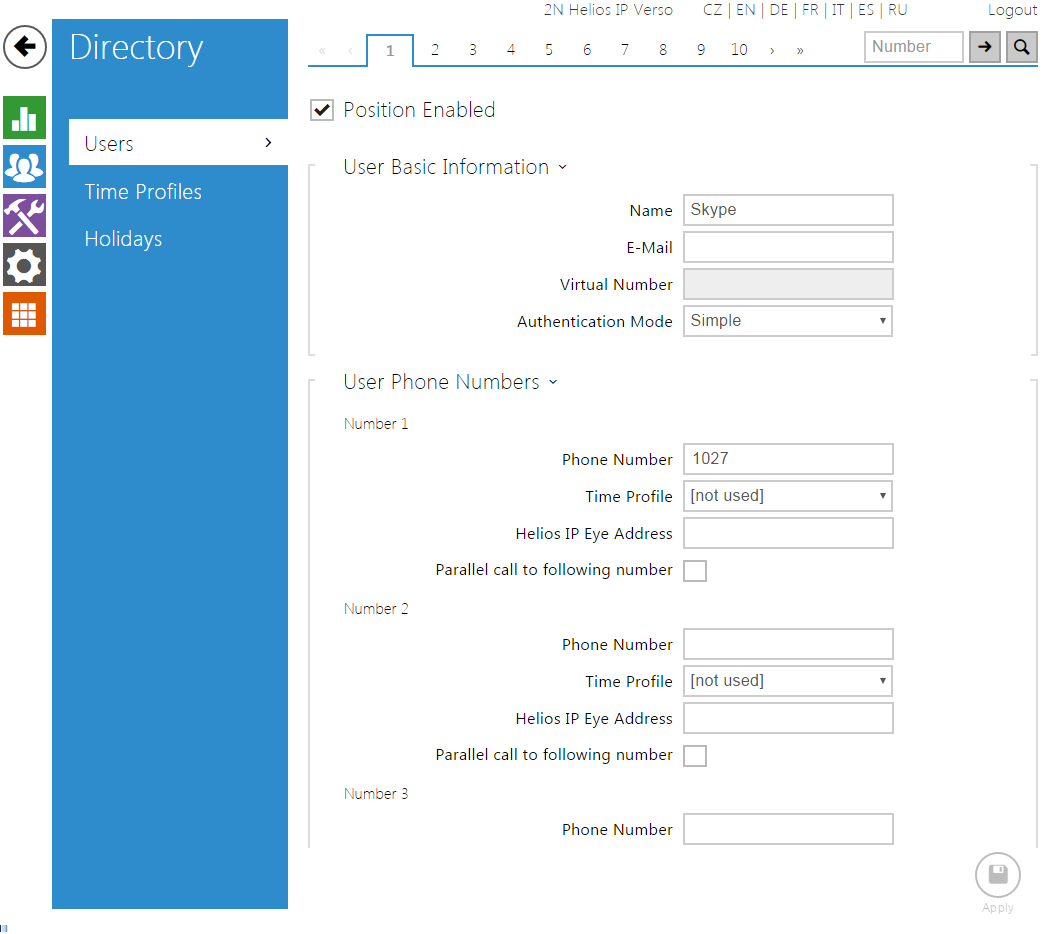Screen dimensions: 1053x934
Task: Open the Hardware tools icon
Action: (24, 215)
